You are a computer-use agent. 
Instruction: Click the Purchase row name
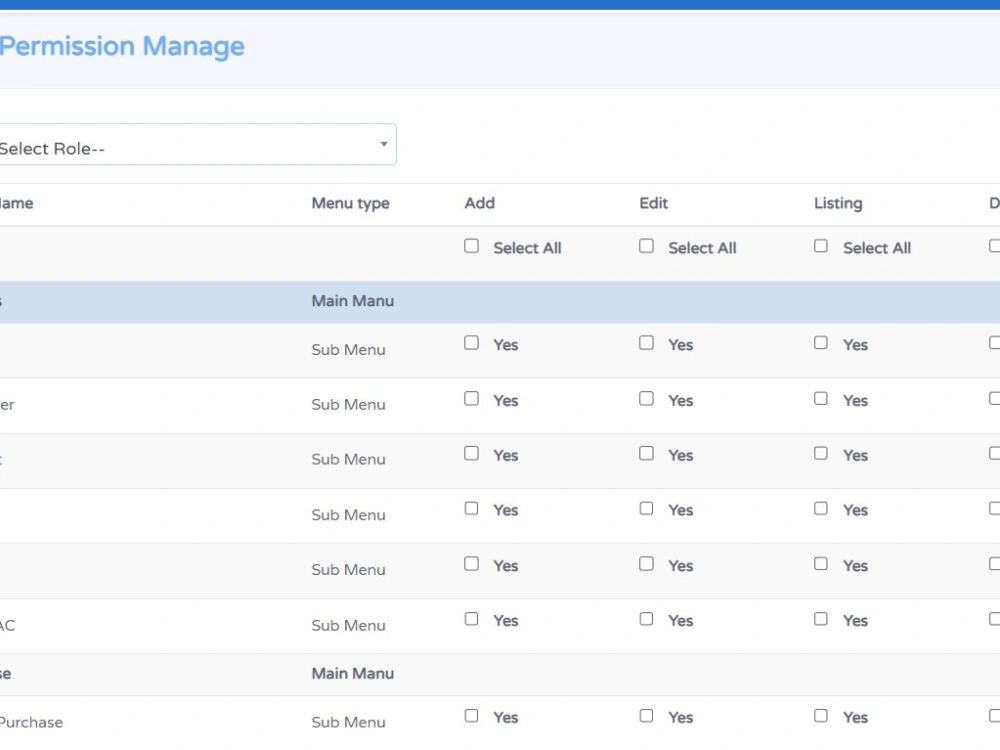(31, 722)
